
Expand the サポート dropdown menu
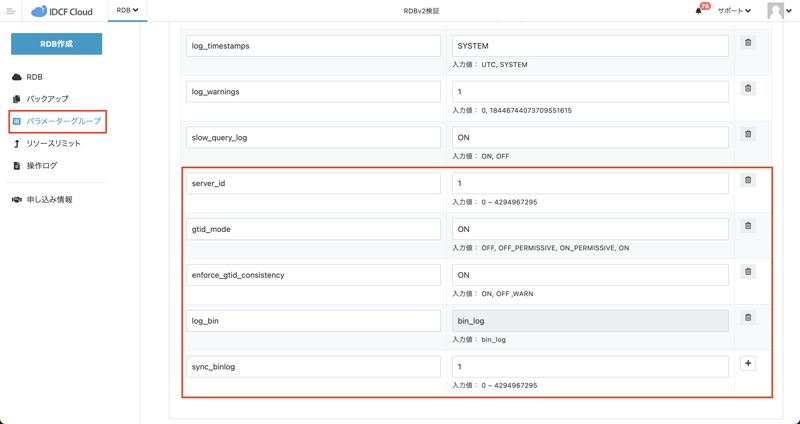pyautogui.click(x=734, y=11)
